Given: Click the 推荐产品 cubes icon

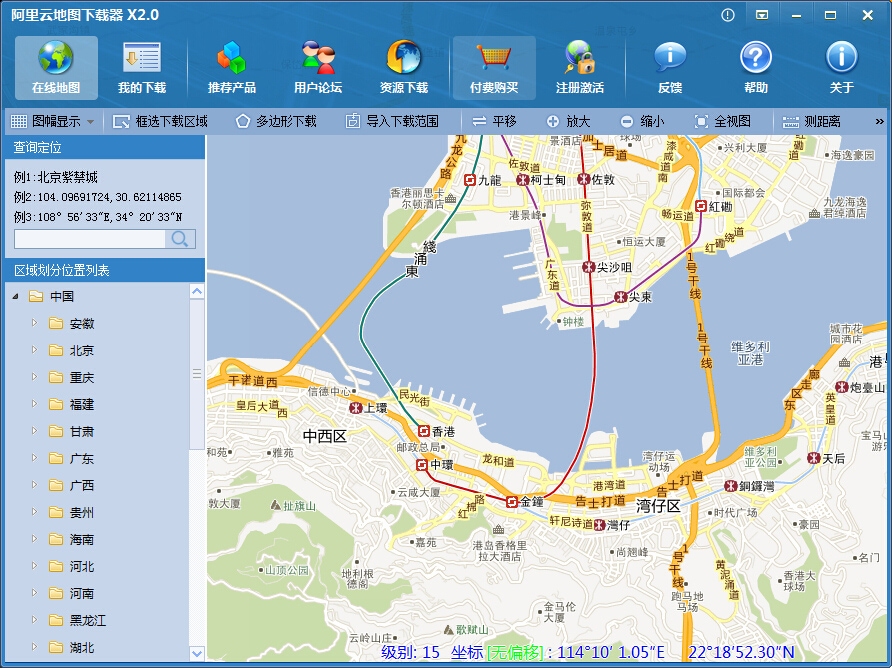Looking at the screenshot, I should (231, 59).
